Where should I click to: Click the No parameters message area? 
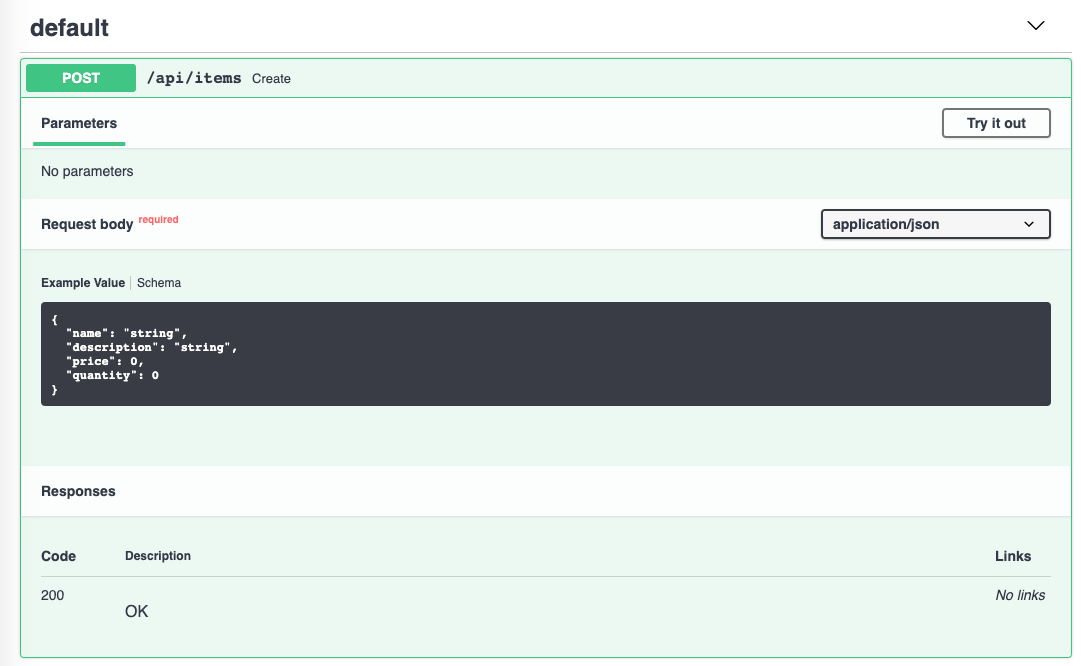tap(87, 171)
